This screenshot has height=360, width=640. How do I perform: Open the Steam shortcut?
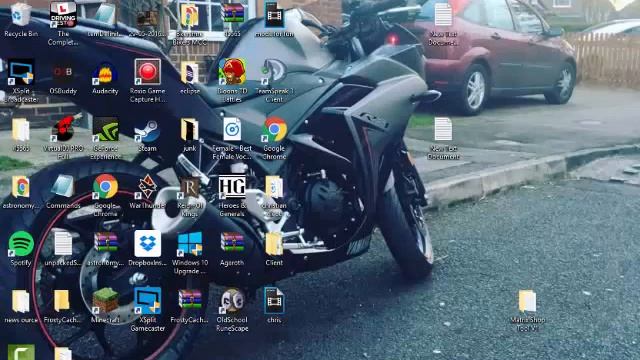click(147, 130)
